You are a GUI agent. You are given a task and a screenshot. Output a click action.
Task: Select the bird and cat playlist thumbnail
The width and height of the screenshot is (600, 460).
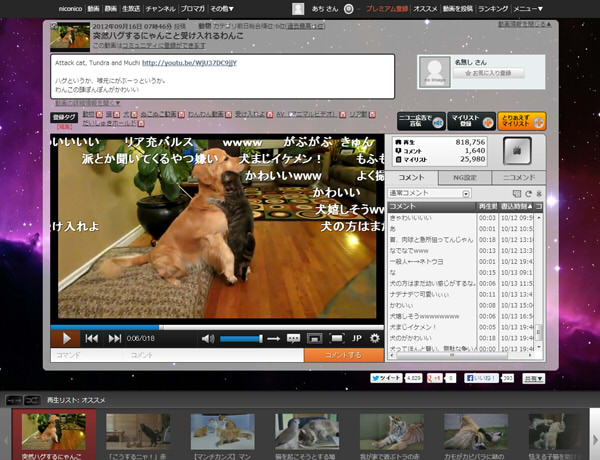coord(307,431)
